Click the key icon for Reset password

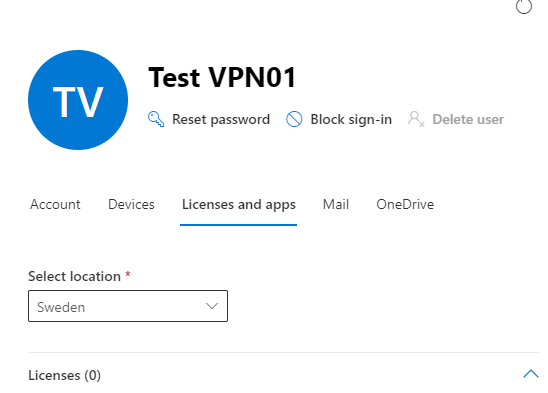[x=156, y=119]
